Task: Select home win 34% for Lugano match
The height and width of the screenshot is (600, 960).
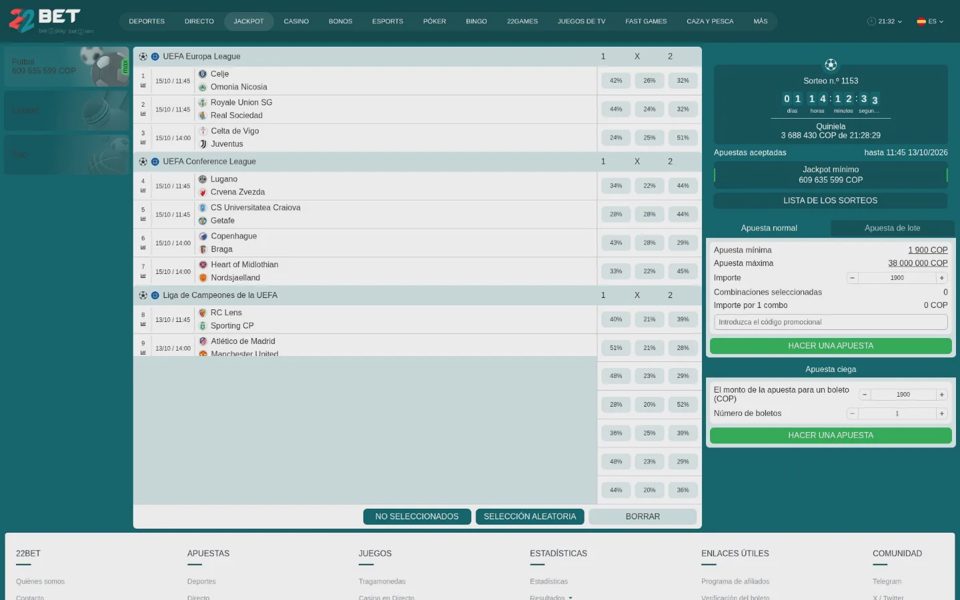Action: point(615,186)
